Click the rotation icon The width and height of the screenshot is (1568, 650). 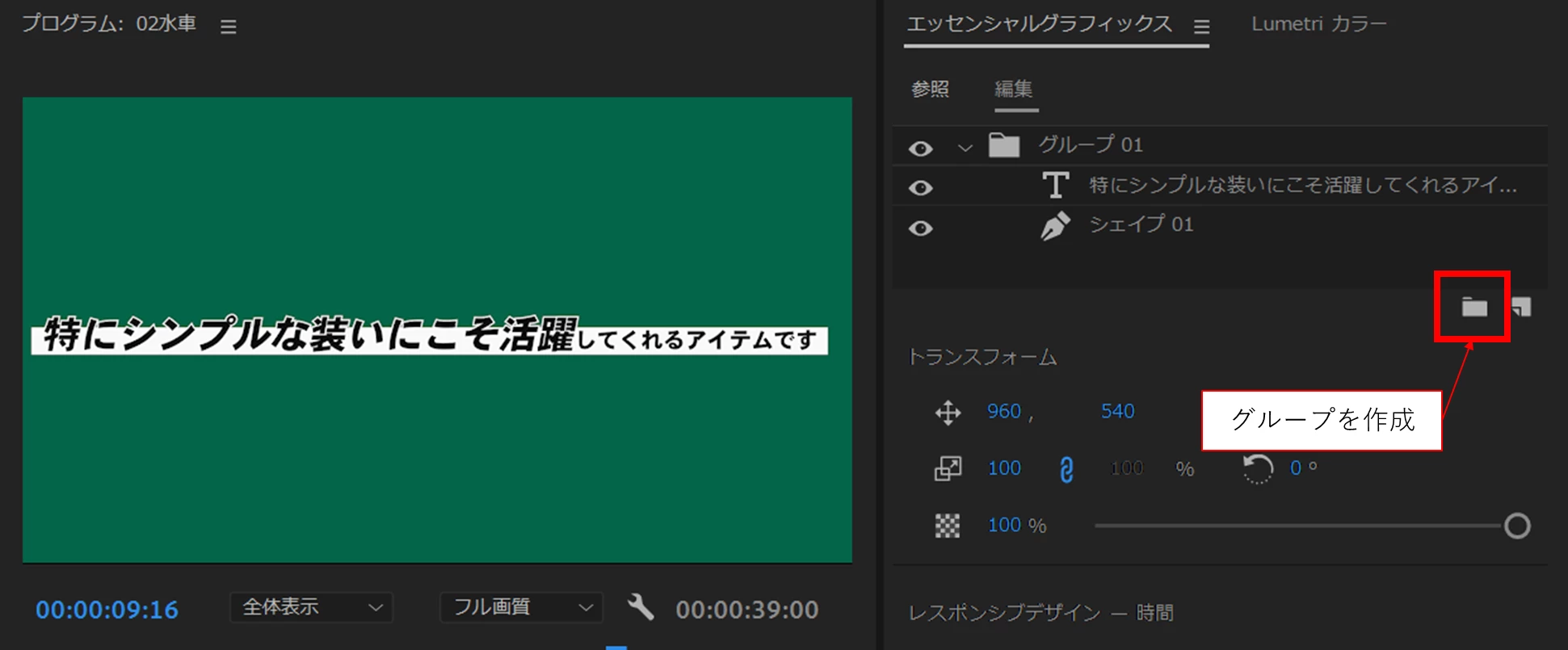[x=1257, y=468]
